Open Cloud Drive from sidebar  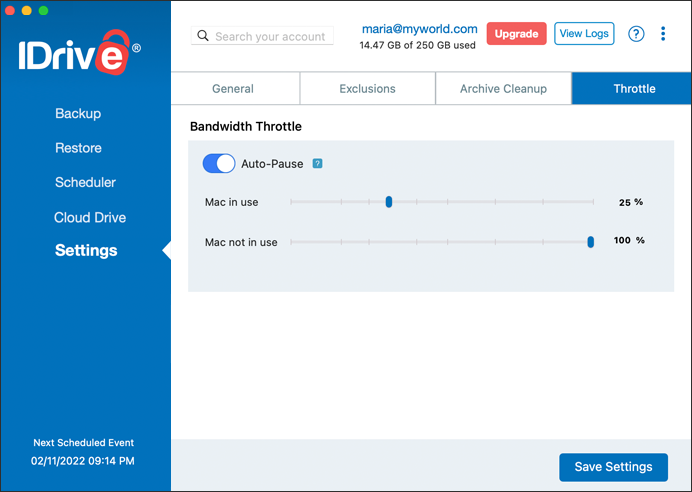90,218
